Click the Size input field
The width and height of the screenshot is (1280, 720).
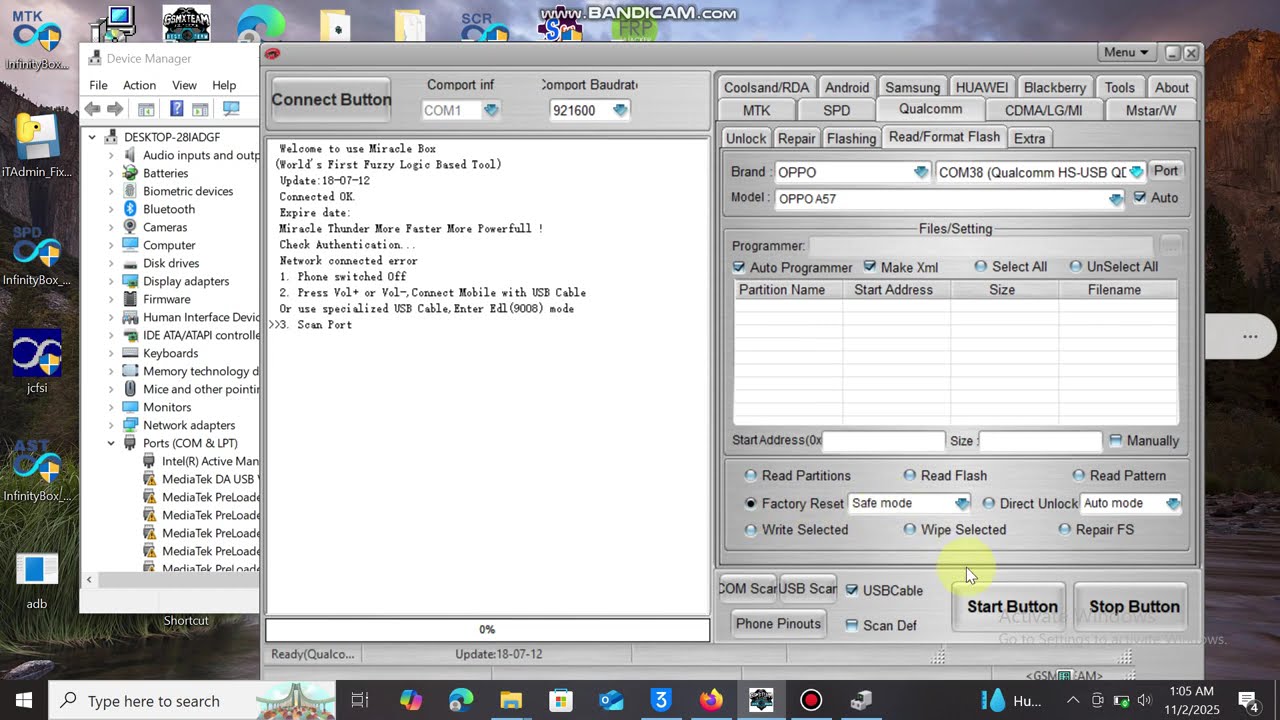[x=1040, y=440]
